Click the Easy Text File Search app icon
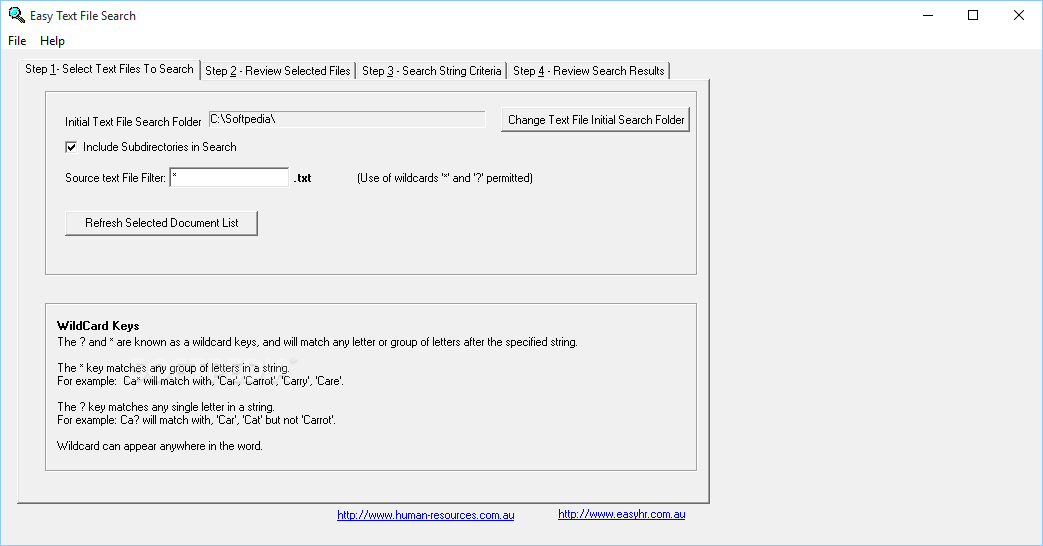Image resolution: width=1043 pixels, height=546 pixels. [16, 15]
